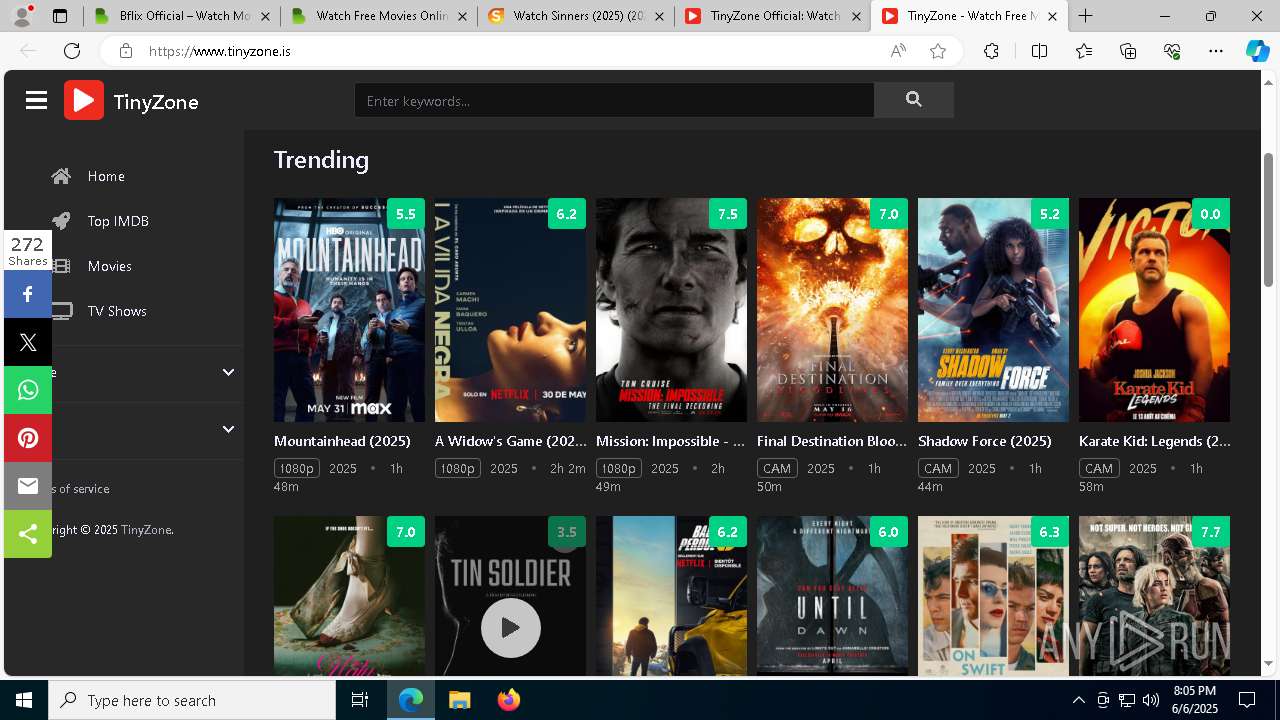Switch to Bflix Official tab

(x=180, y=16)
